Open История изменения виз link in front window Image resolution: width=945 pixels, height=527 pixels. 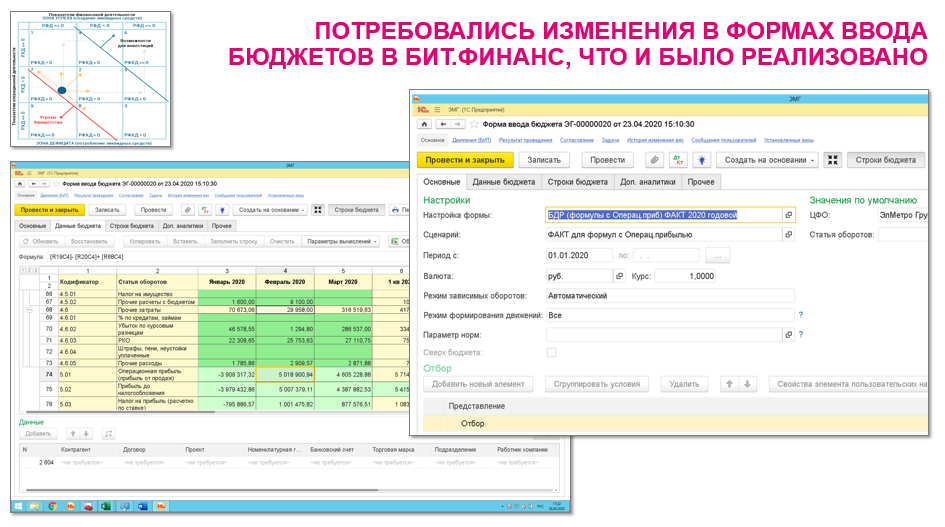(x=655, y=140)
